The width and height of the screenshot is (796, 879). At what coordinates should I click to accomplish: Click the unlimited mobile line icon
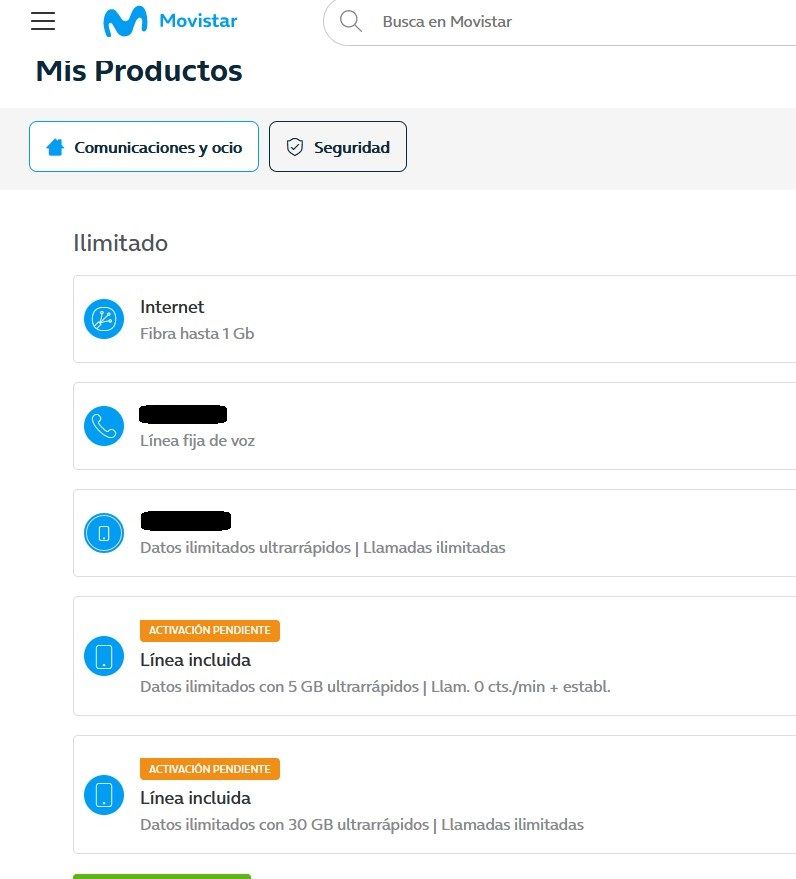pyautogui.click(x=104, y=533)
